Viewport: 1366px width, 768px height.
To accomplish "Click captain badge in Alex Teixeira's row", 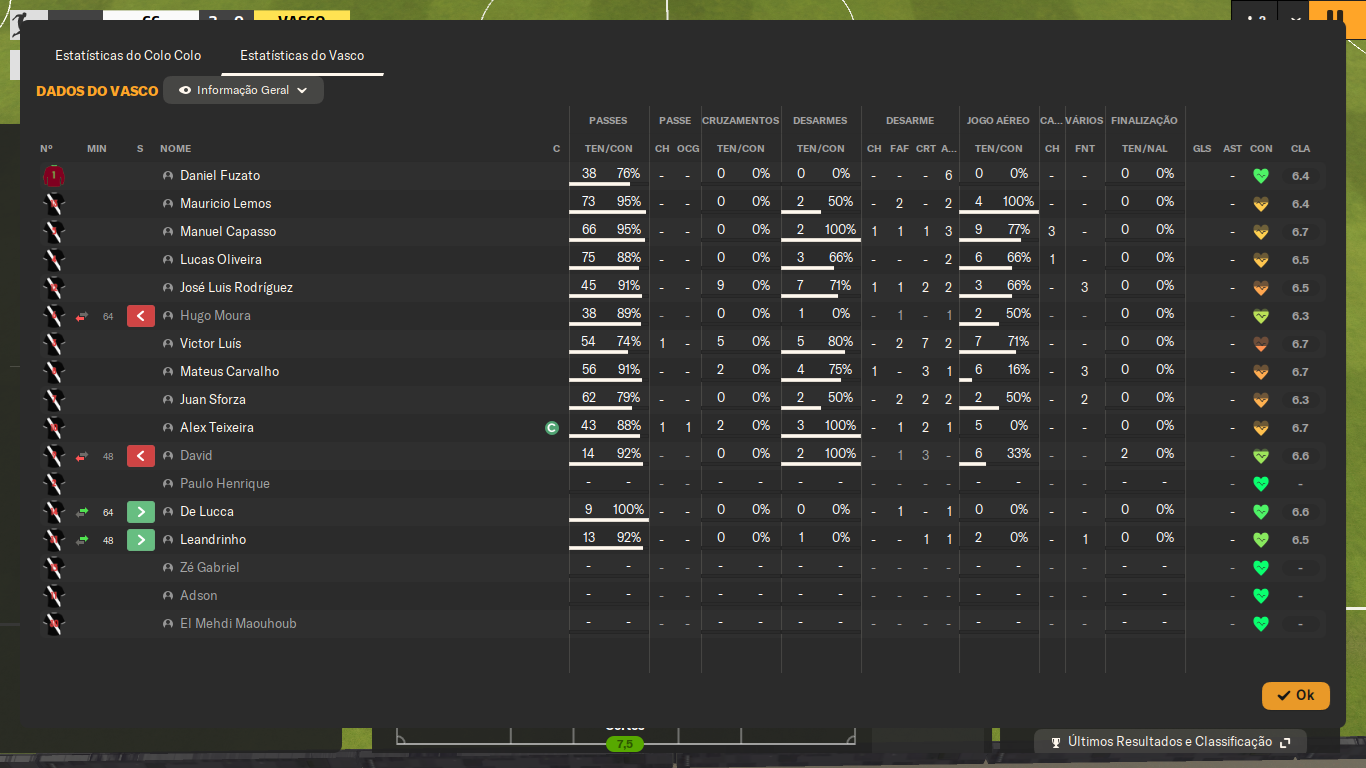I will click(x=551, y=428).
